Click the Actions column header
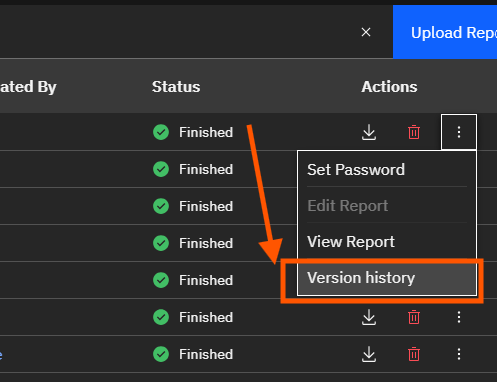This screenshot has width=497, height=382. (x=389, y=87)
